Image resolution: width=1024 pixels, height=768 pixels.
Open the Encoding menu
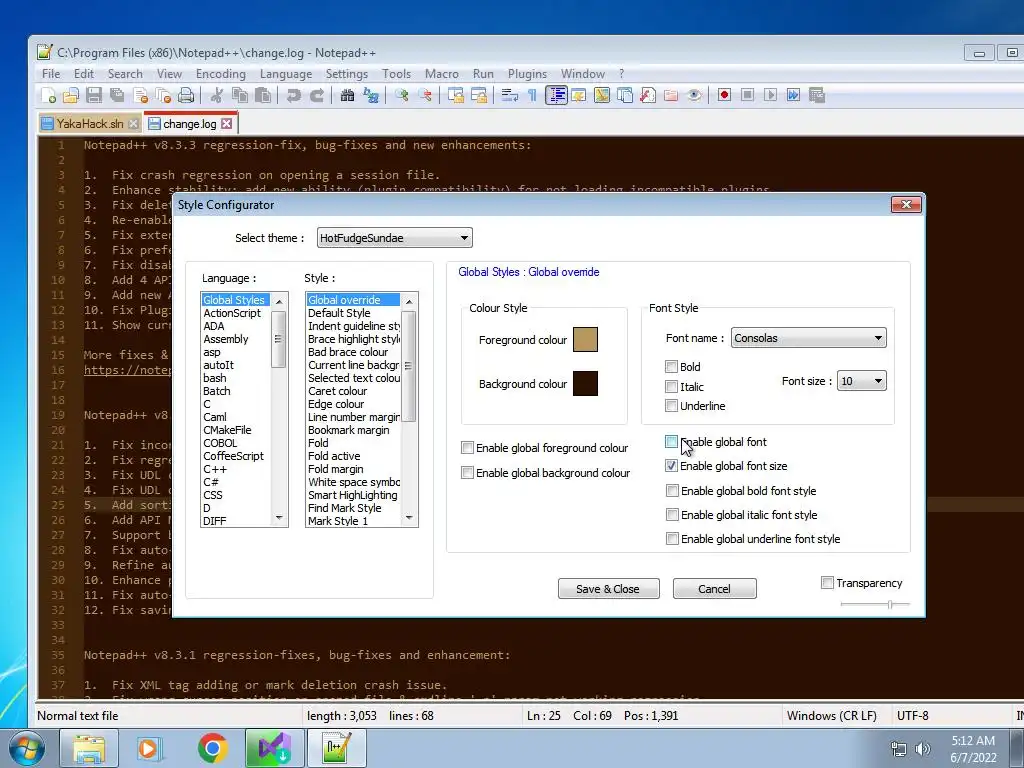pyautogui.click(x=221, y=74)
